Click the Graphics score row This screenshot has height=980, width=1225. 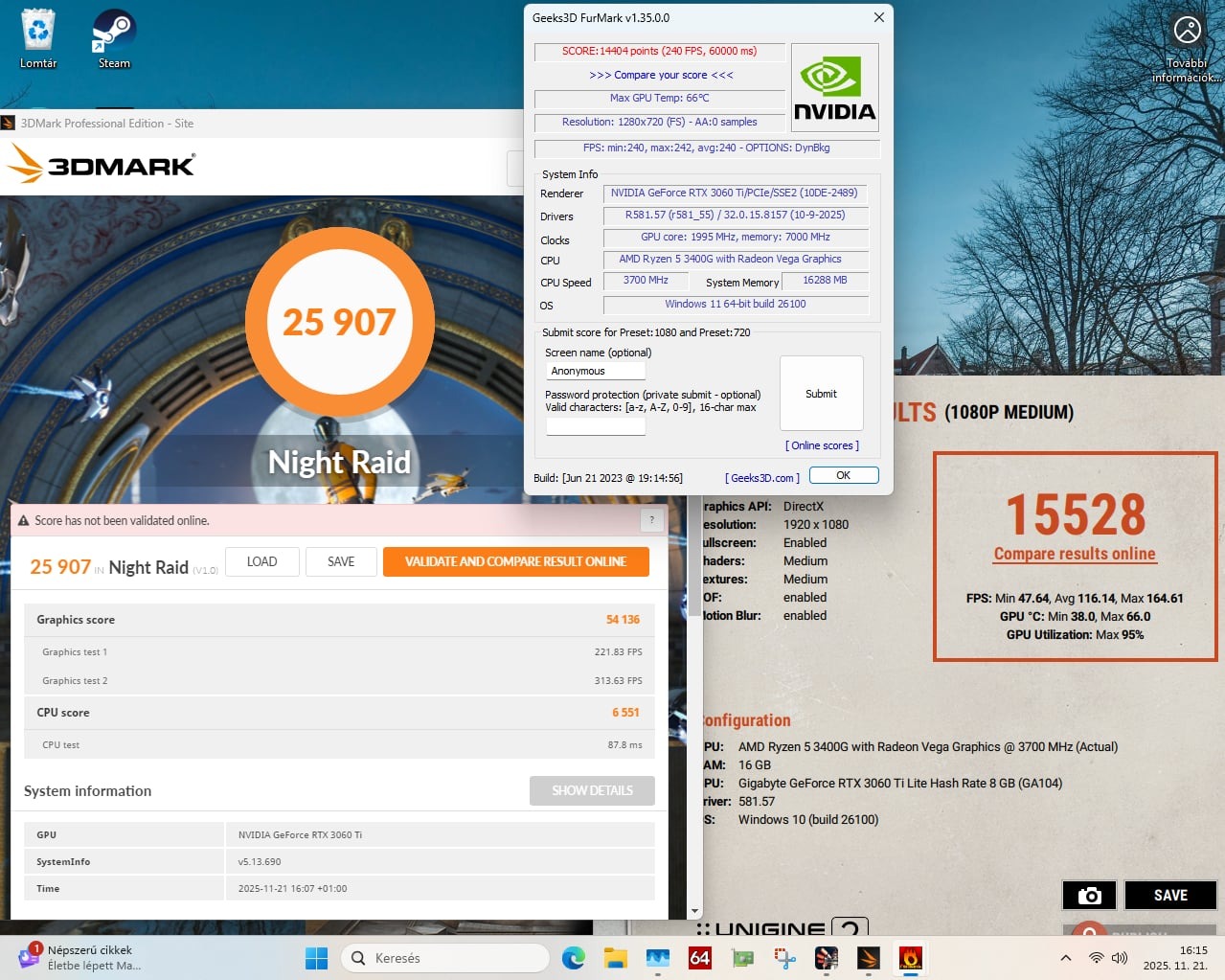point(339,620)
